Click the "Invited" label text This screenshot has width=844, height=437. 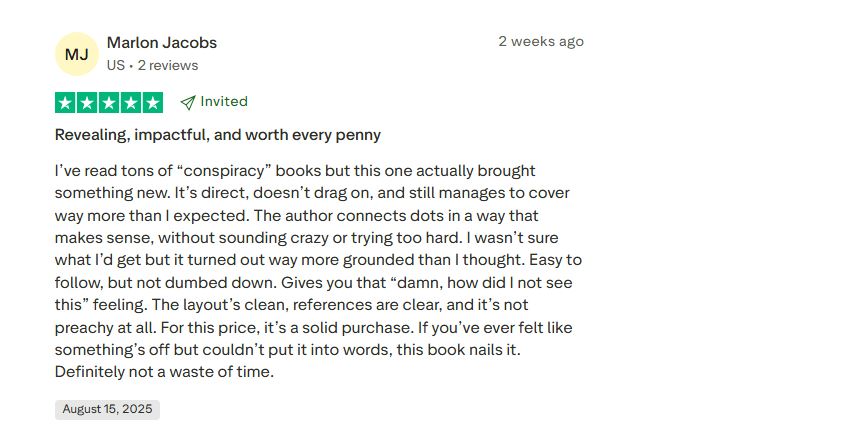[224, 102]
